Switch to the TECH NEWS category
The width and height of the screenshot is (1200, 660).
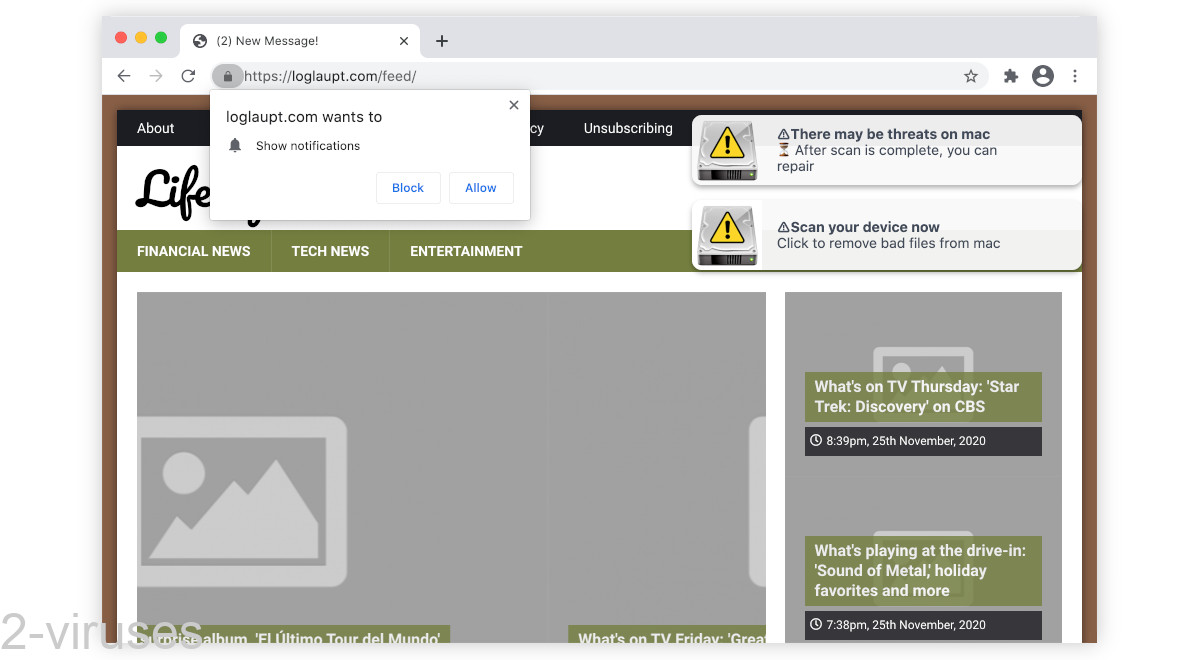pos(330,251)
